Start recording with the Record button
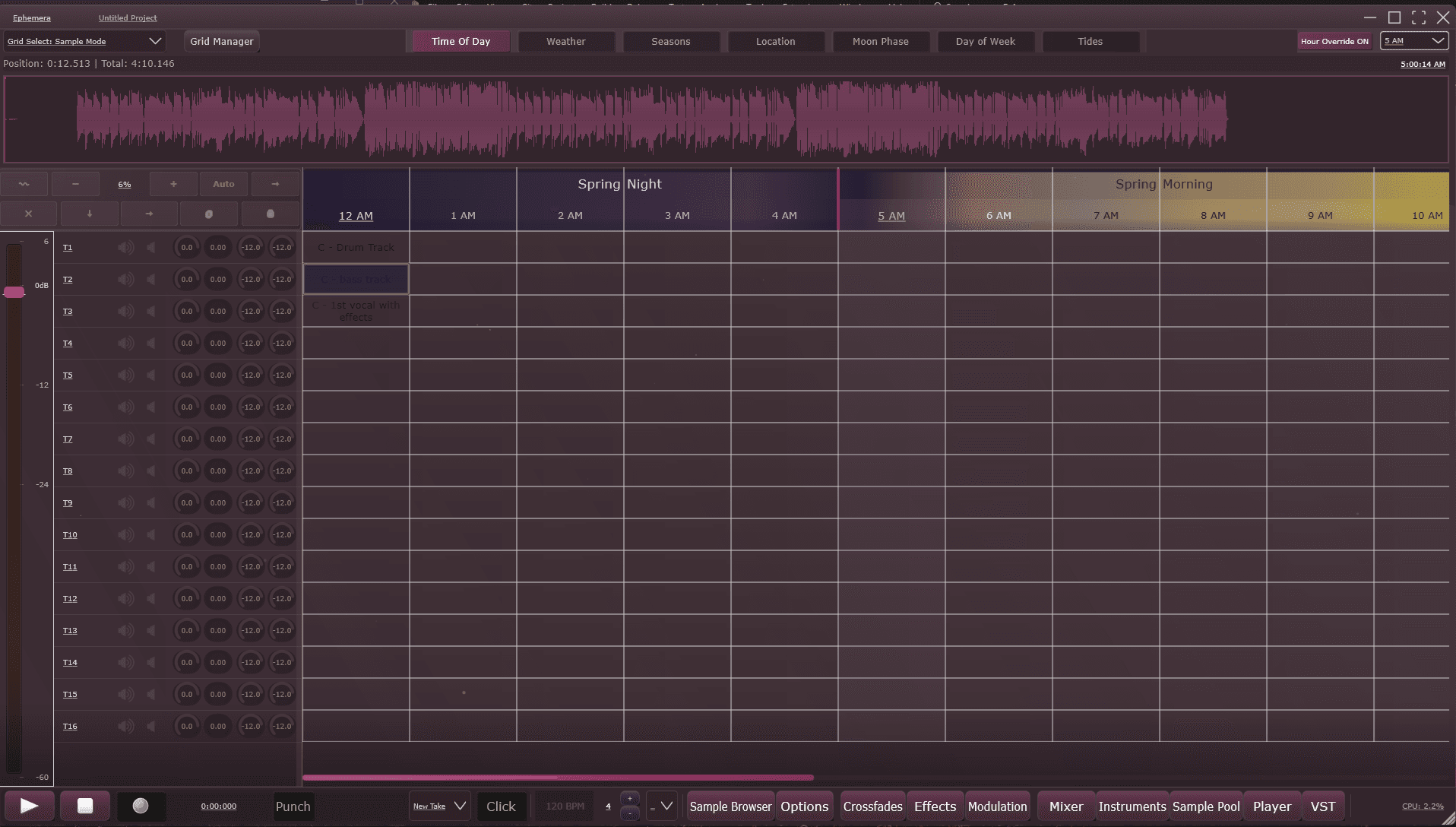 point(141,806)
